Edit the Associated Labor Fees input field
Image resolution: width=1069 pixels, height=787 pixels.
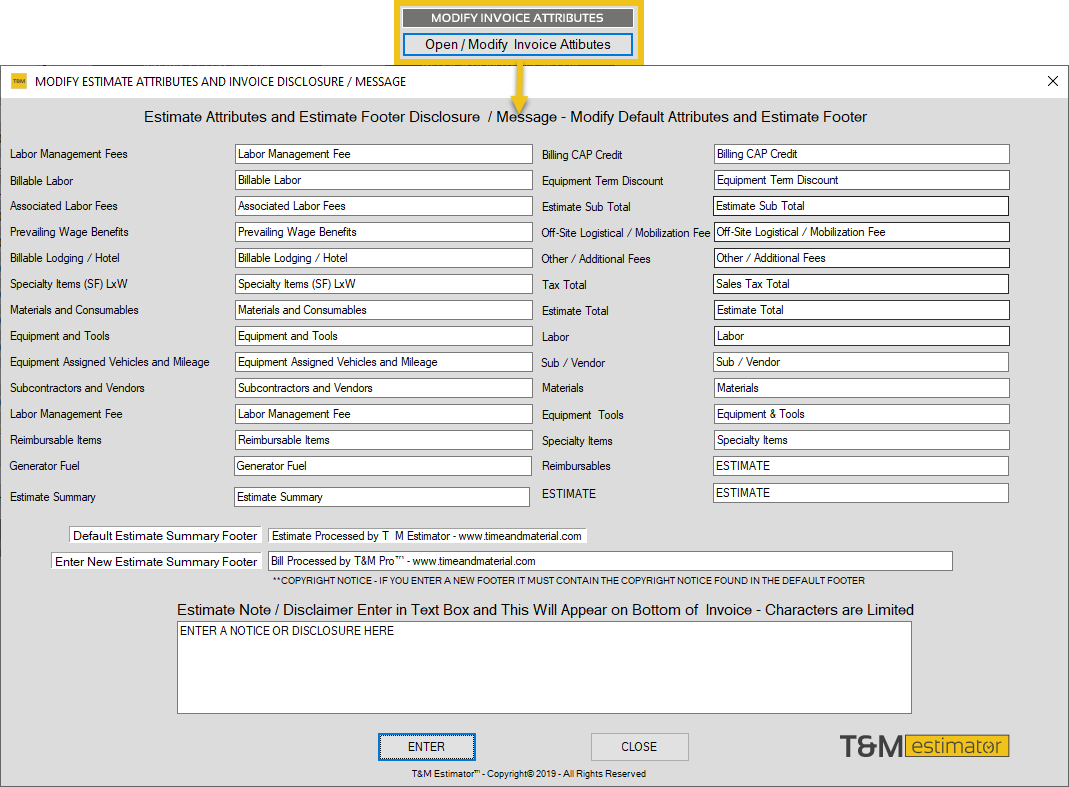point(384,206)
